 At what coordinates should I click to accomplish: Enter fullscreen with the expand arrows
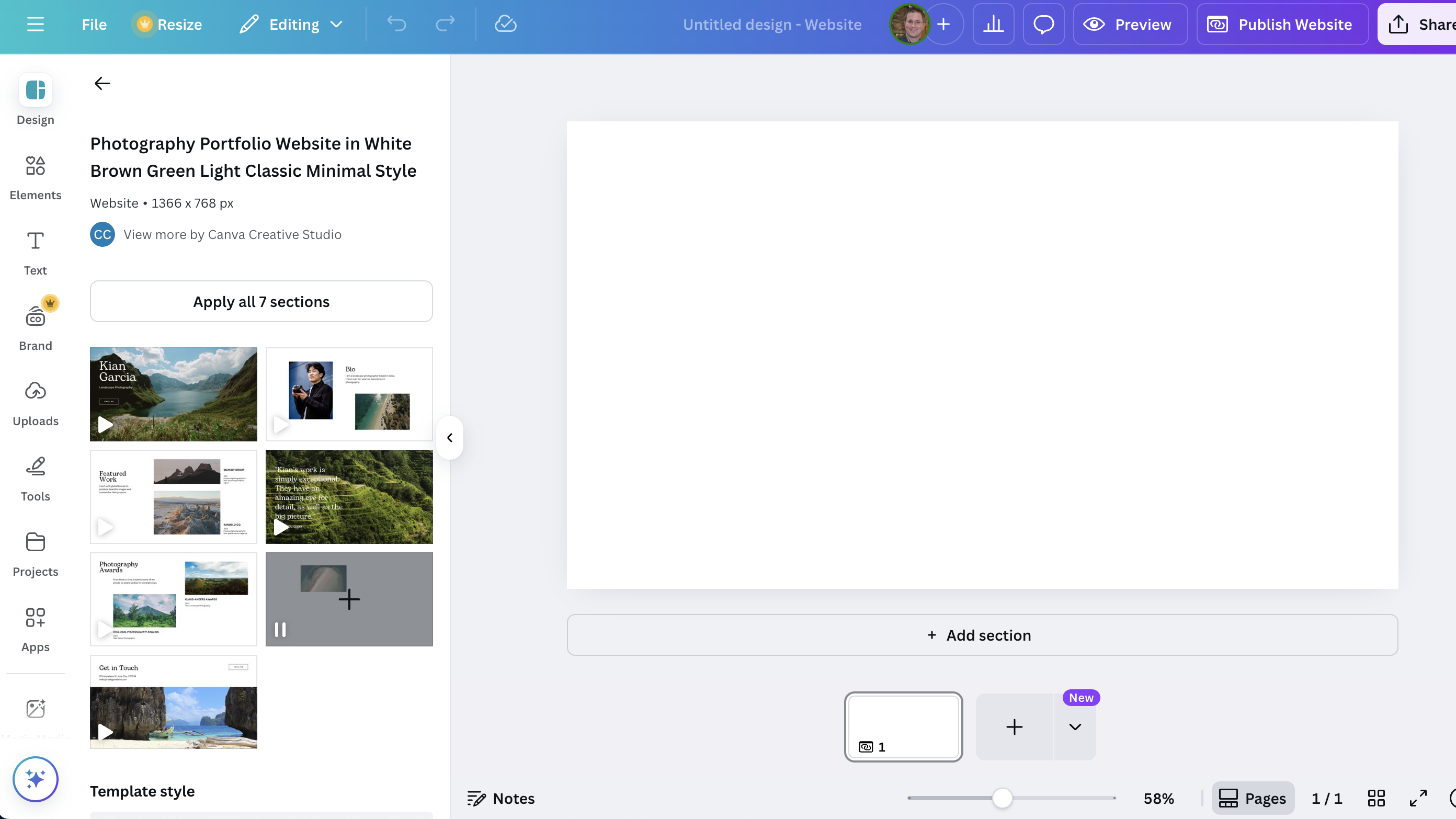(1418, 798)
